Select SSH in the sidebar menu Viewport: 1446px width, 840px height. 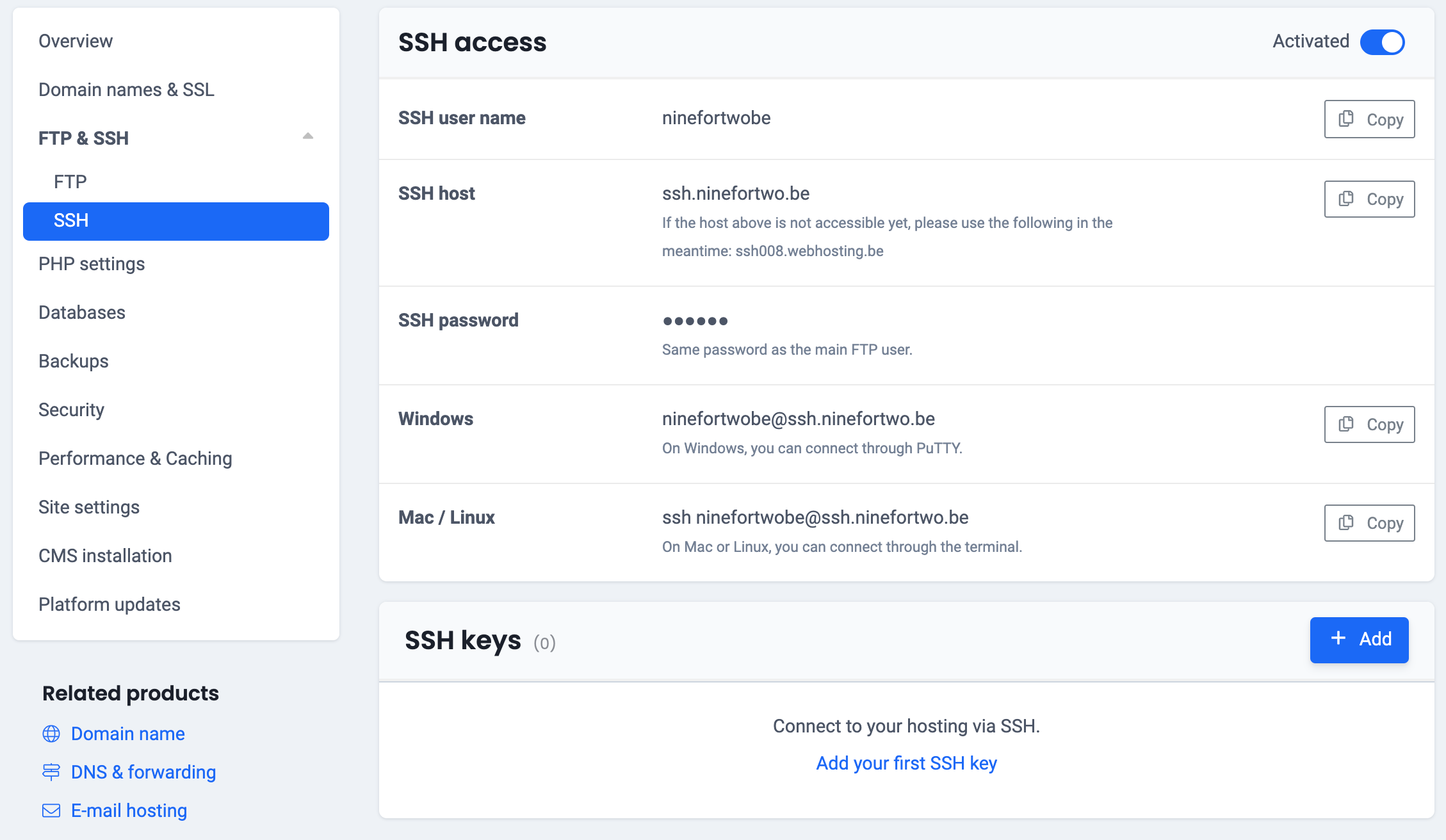pyautogui.click(x=71, y=221)
